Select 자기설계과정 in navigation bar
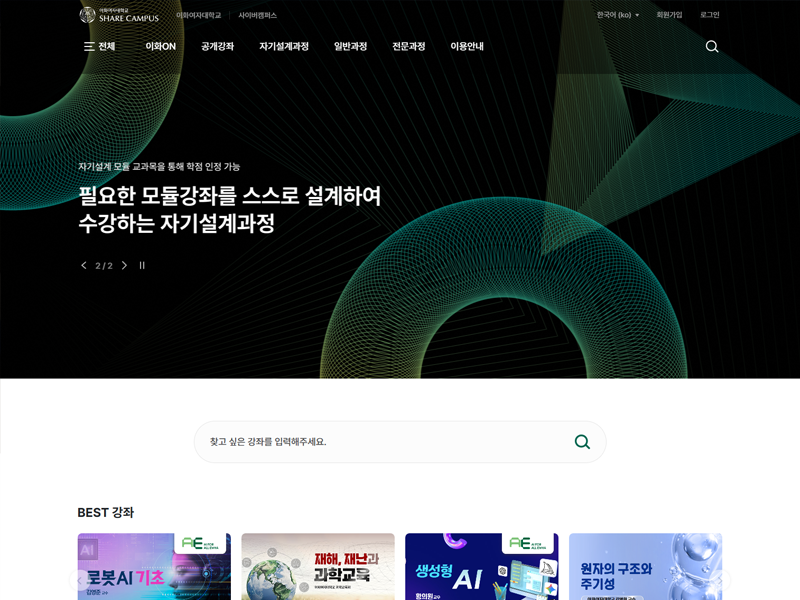The width and height of the screenshot is (800, 600). point(283,46)
